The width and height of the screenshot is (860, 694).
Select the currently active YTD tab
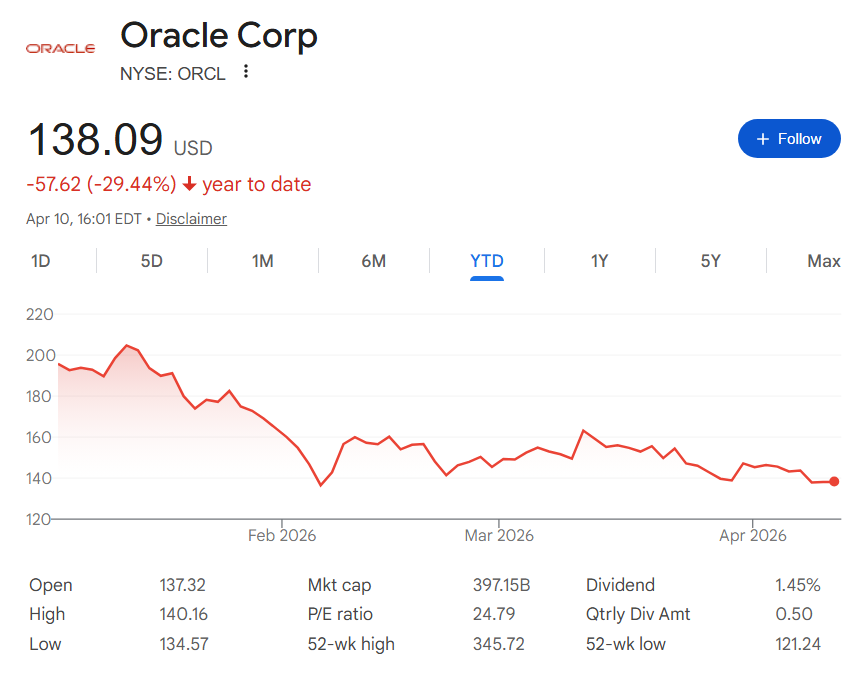click(x=487, y=261)
